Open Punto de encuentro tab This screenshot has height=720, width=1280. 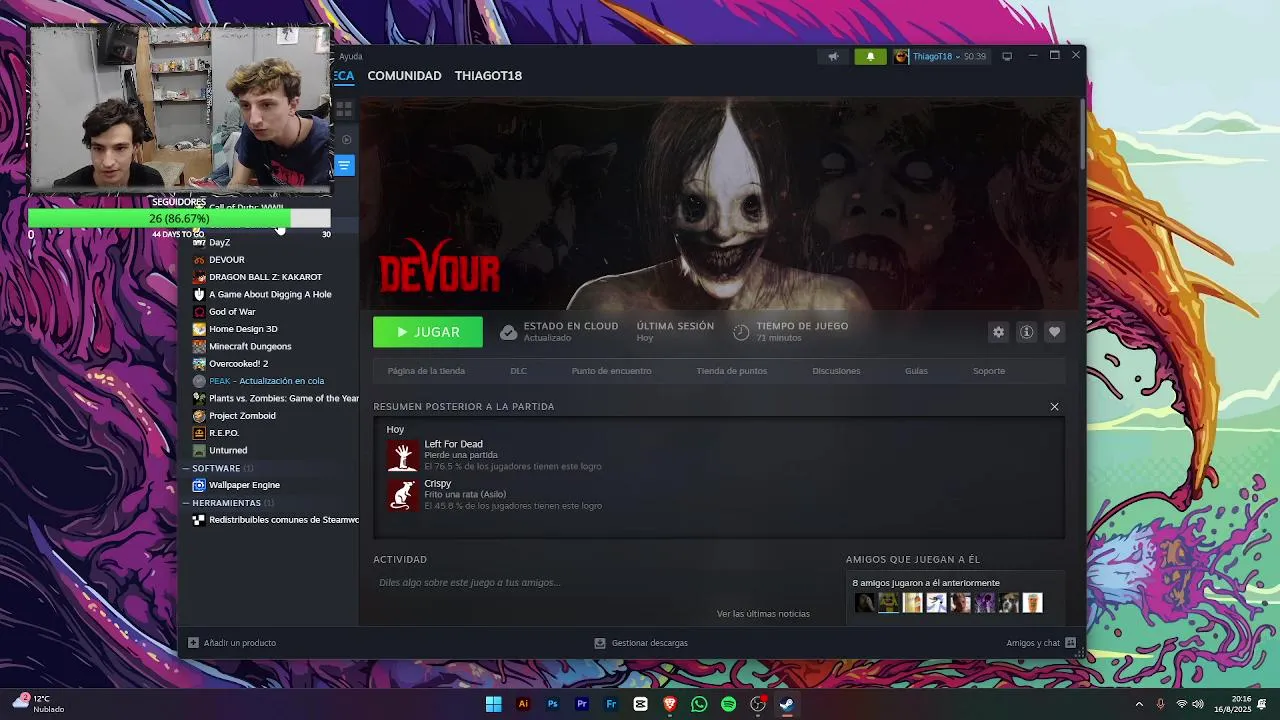611,371
